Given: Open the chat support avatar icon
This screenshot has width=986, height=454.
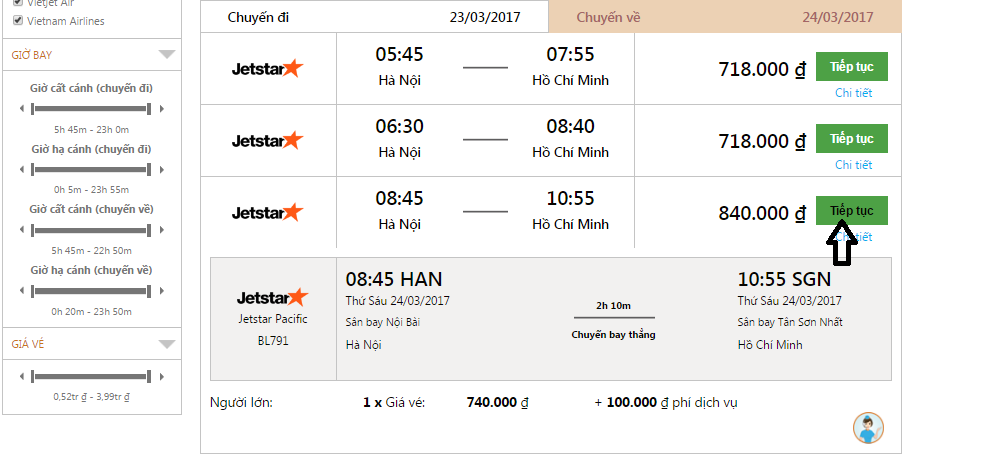Looking at the screenshot, I should click(x=868, y=428).
